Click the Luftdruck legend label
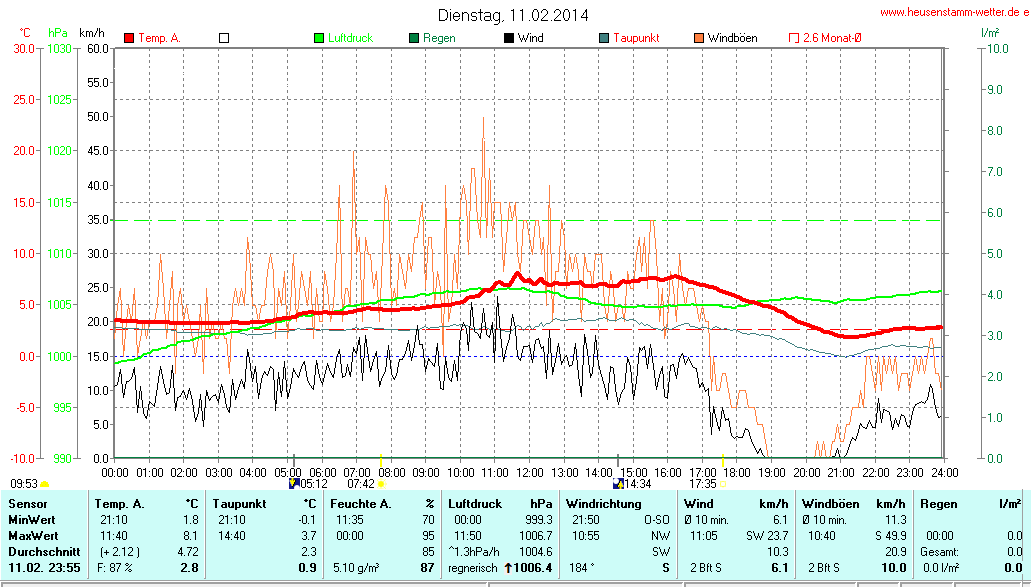Viewport: 1034px width, 587px height. [x=350, y=38]
